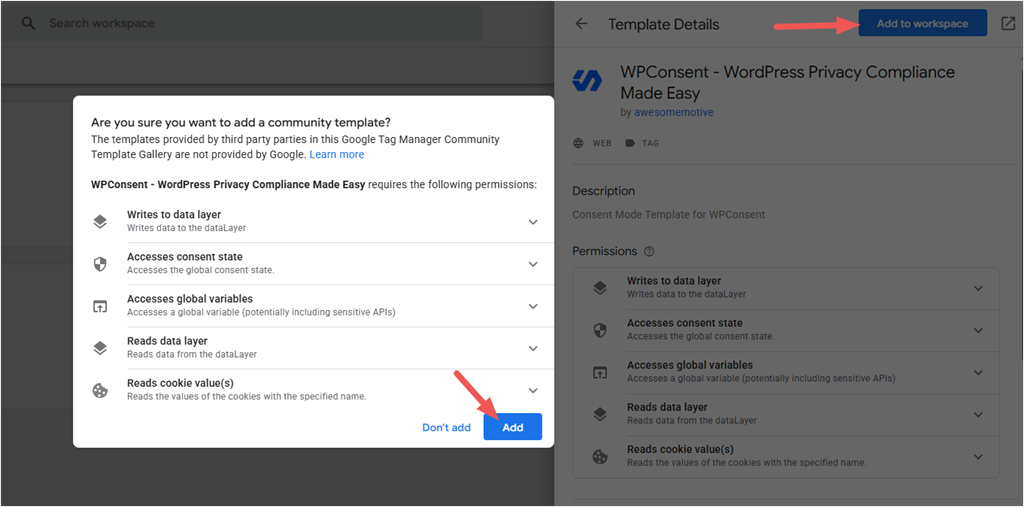Expand Accesses consent state in details panel
This screenshot has width=1024, height=507.
[978, 330]
